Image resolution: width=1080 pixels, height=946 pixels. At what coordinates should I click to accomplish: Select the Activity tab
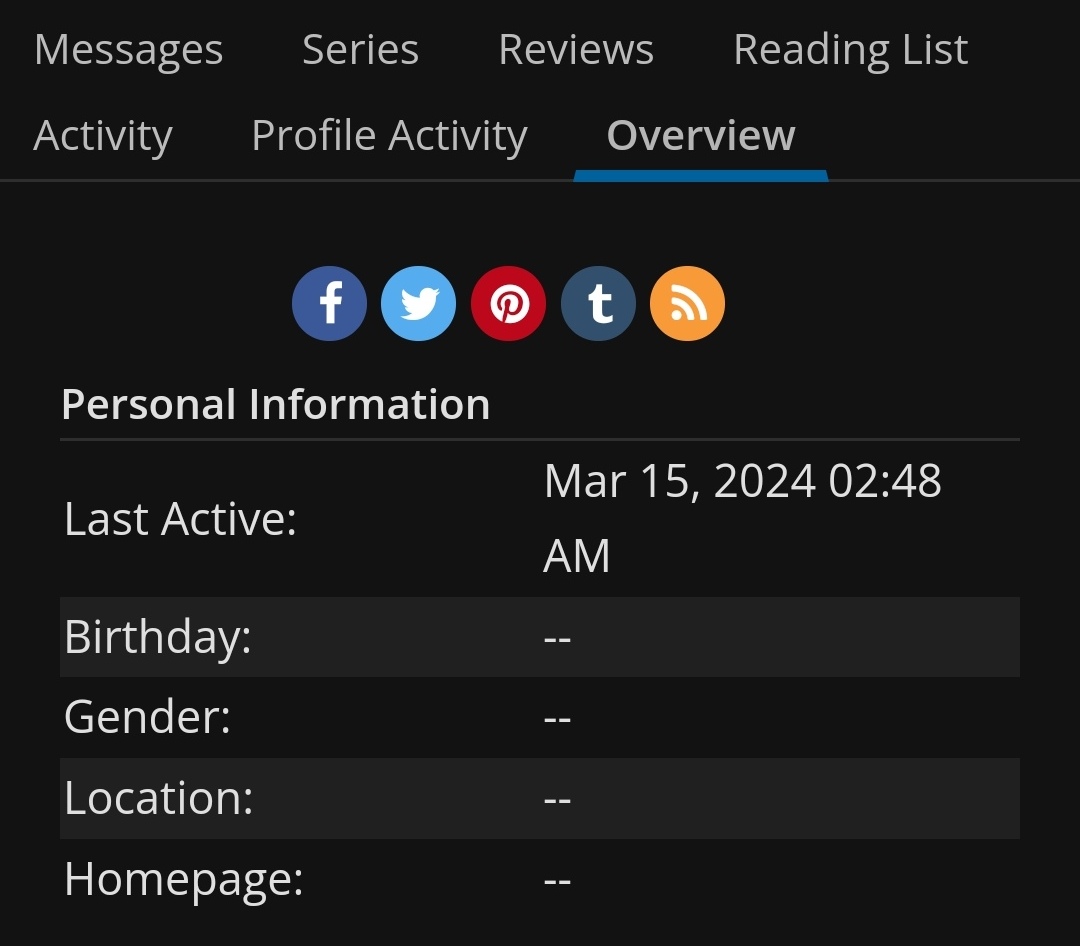103,136
